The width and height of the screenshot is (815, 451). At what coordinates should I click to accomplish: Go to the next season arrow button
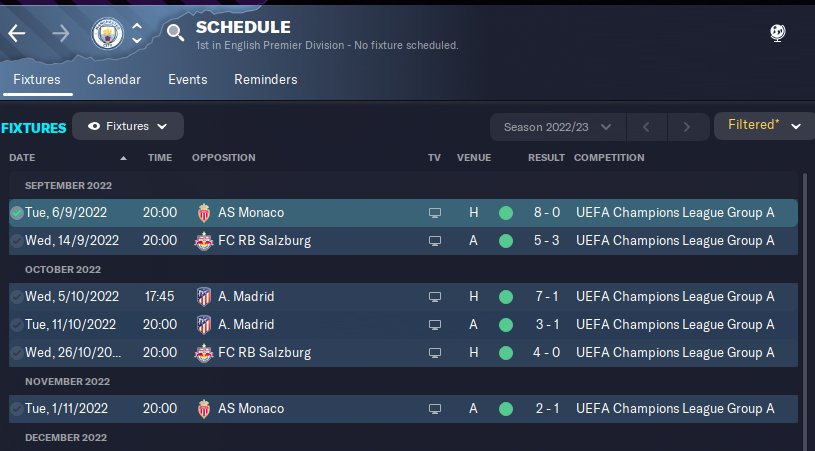(686, 127)
